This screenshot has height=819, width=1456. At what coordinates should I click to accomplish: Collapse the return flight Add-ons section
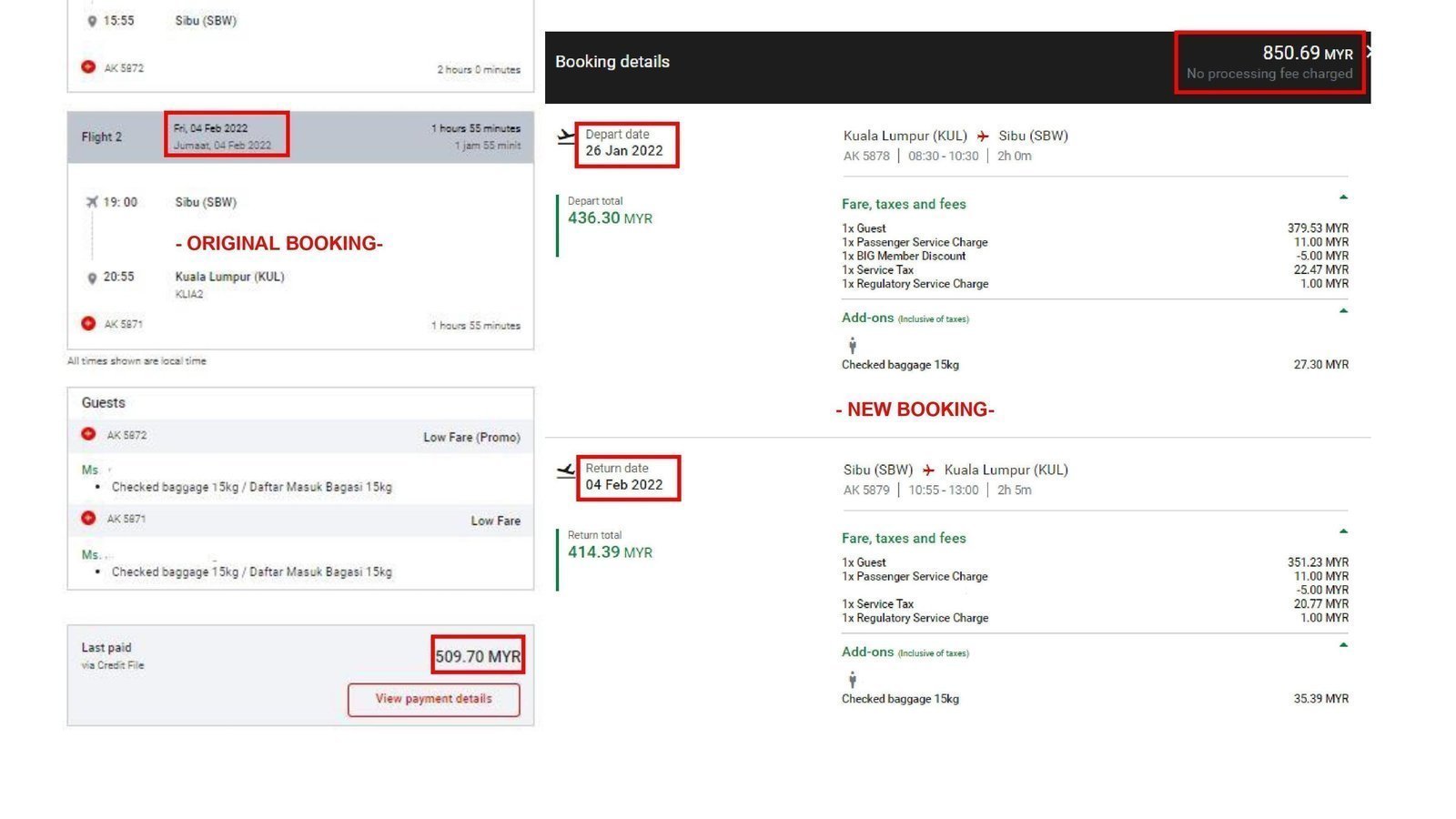pyautogui.click(x=1343, y=645)
